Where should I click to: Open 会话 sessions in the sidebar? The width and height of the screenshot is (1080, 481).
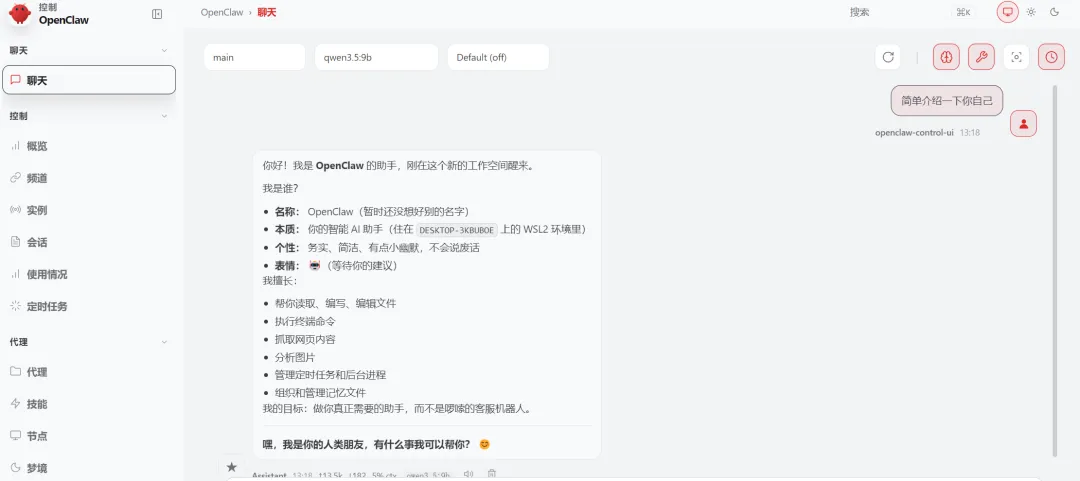coord(89,242)
